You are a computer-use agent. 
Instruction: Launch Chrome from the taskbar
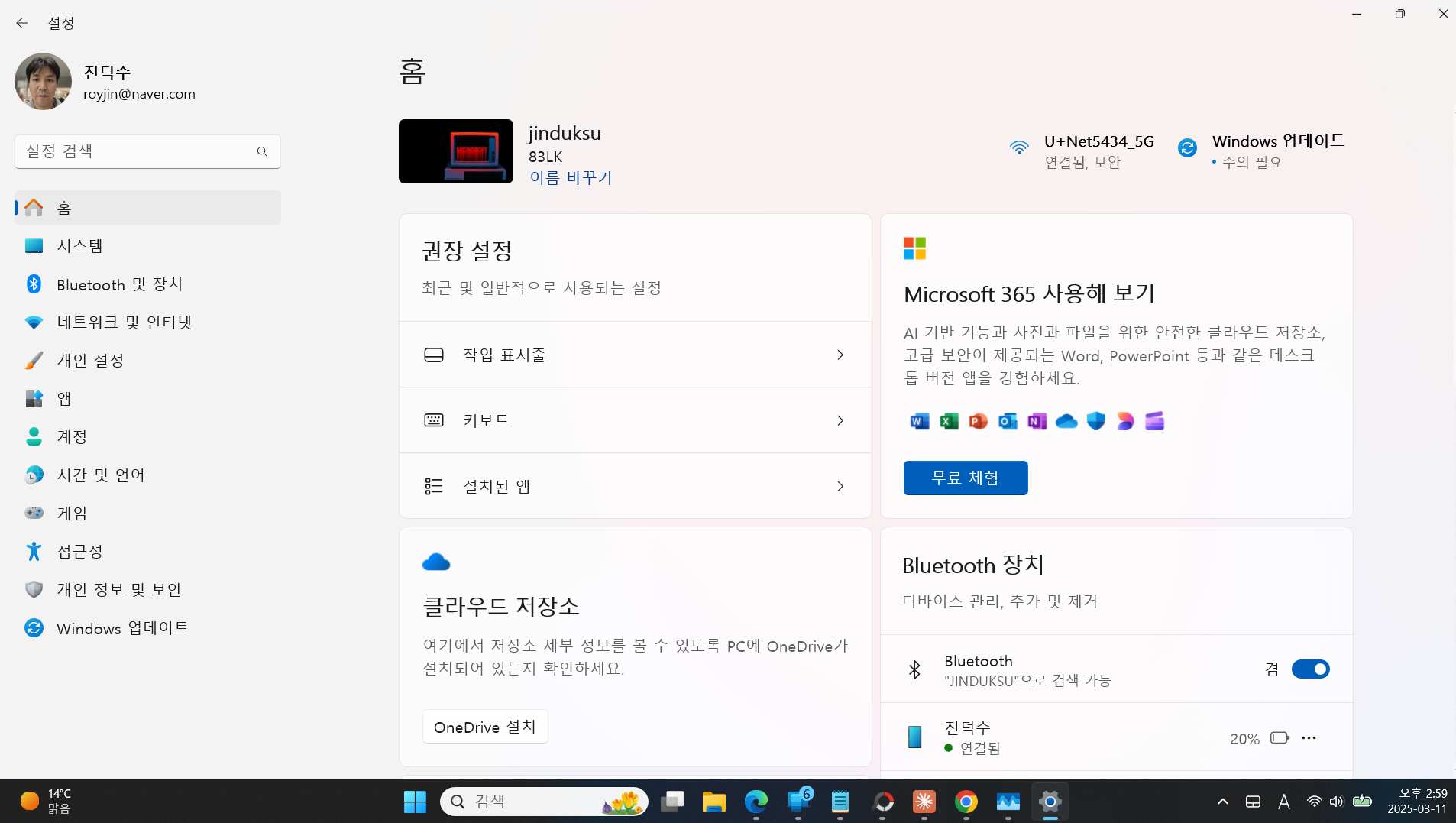pyautogui.click(x=965, y=801)
